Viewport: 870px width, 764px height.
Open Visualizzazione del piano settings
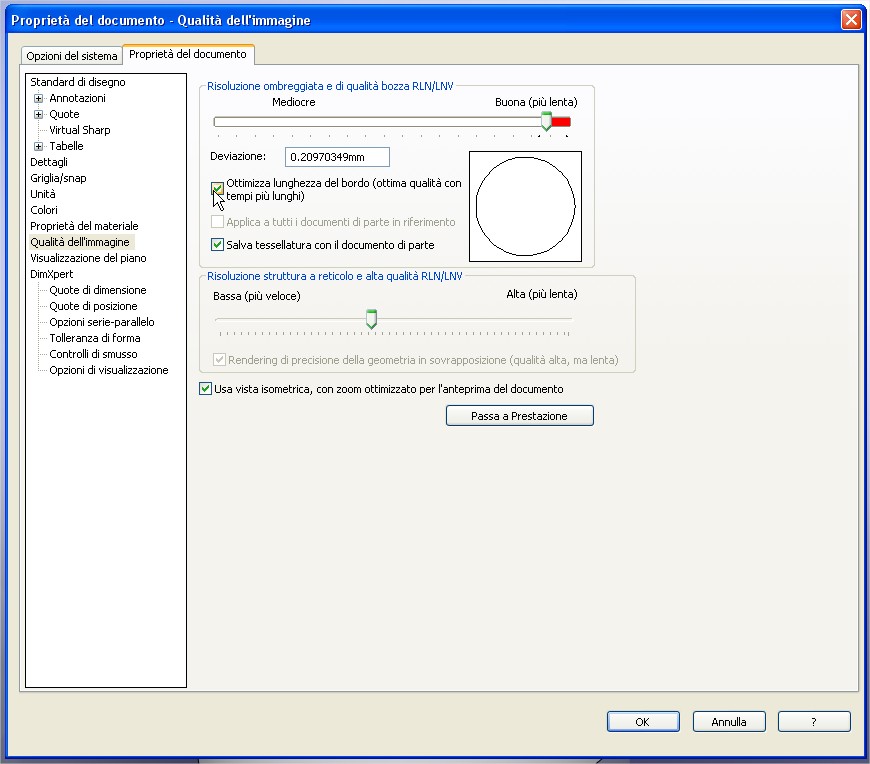coord(88,259)
